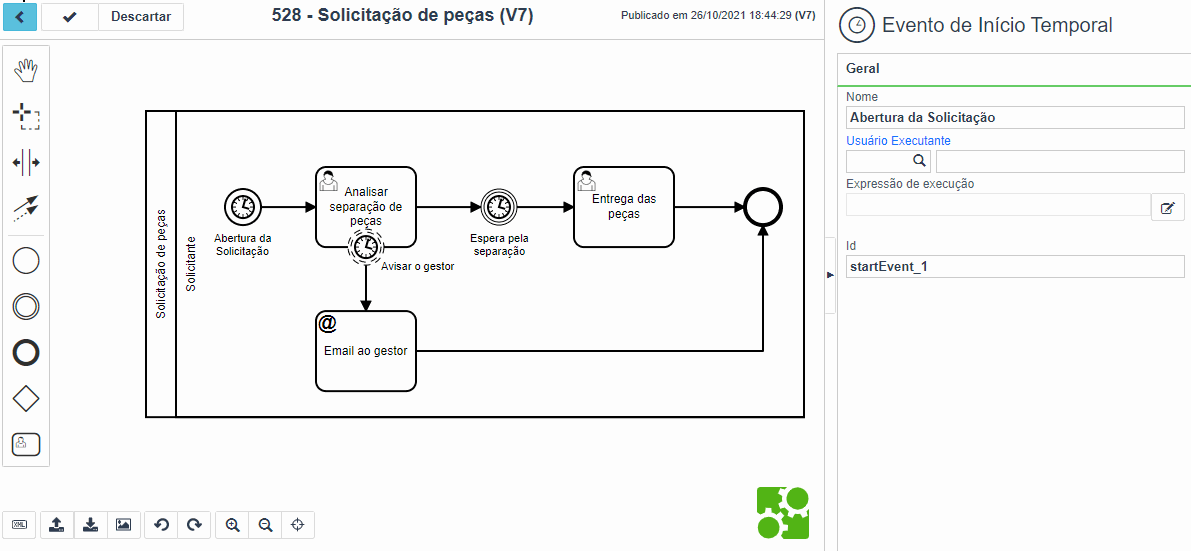Select the Entrega das peças task
1191x551 pixels.
coord(624,207)
